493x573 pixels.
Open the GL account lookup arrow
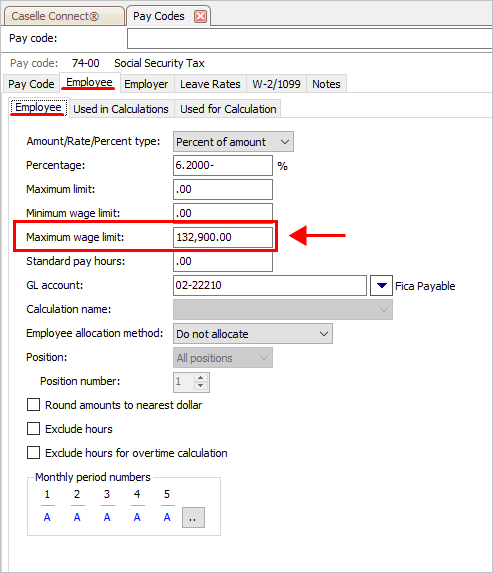tap(381, 285)
